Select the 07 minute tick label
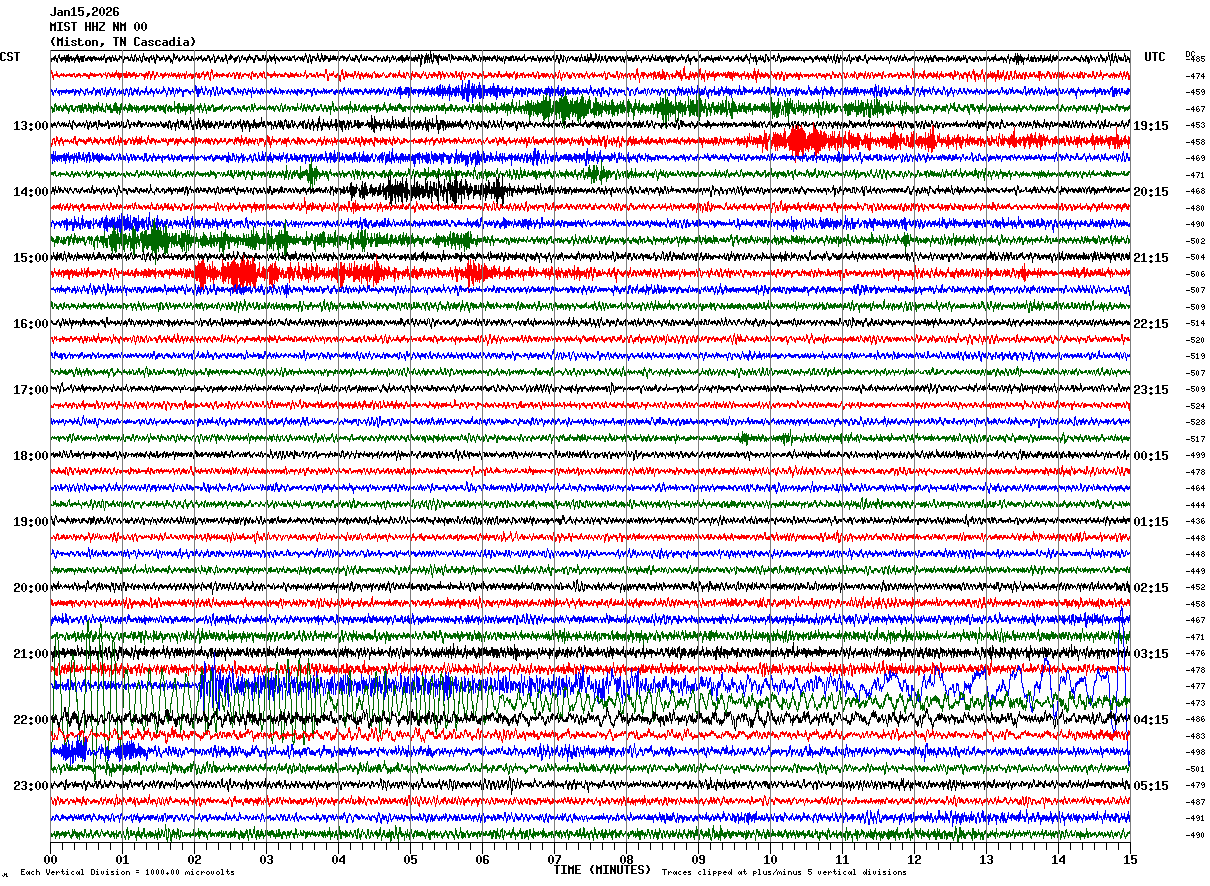 (554, 860)
